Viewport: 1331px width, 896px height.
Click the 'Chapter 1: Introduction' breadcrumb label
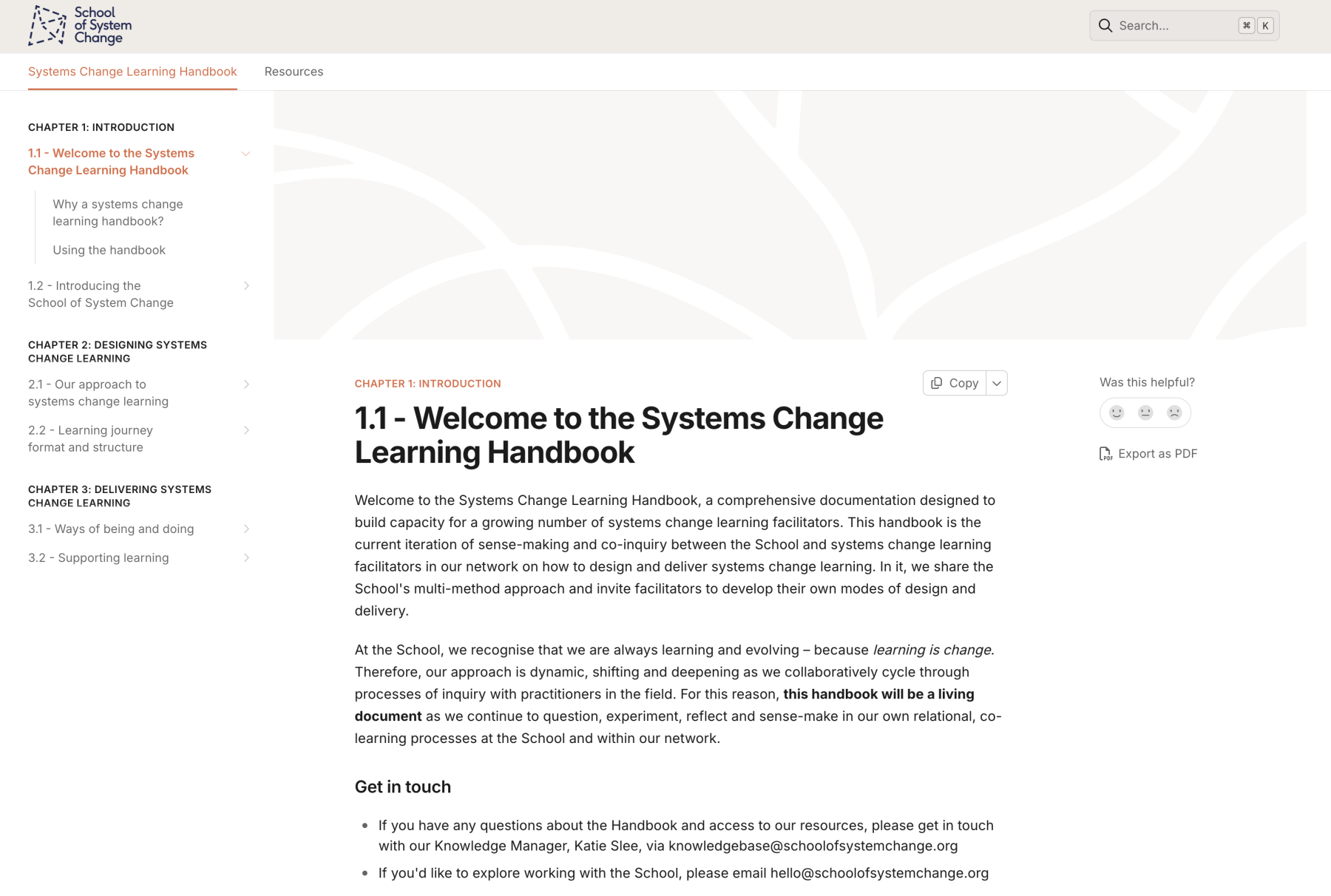click(x=427, y=384)
